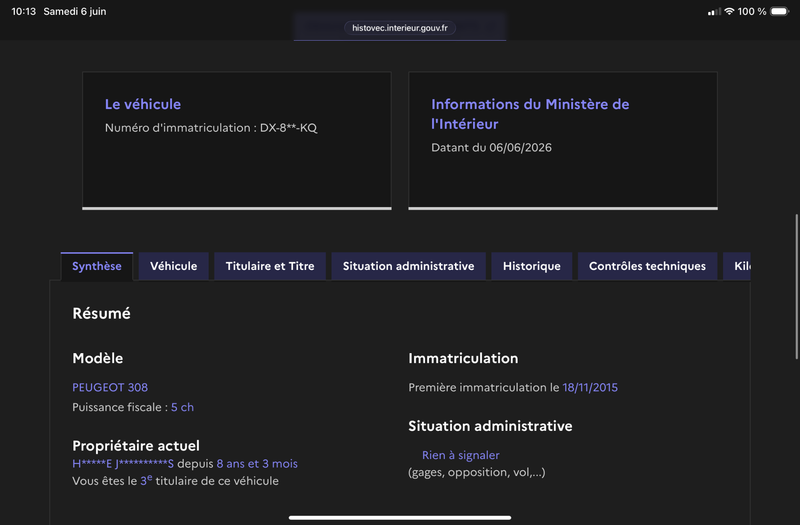800x525 pixels.
Task: Click the Le véhicule card heading
Action: 143,104
